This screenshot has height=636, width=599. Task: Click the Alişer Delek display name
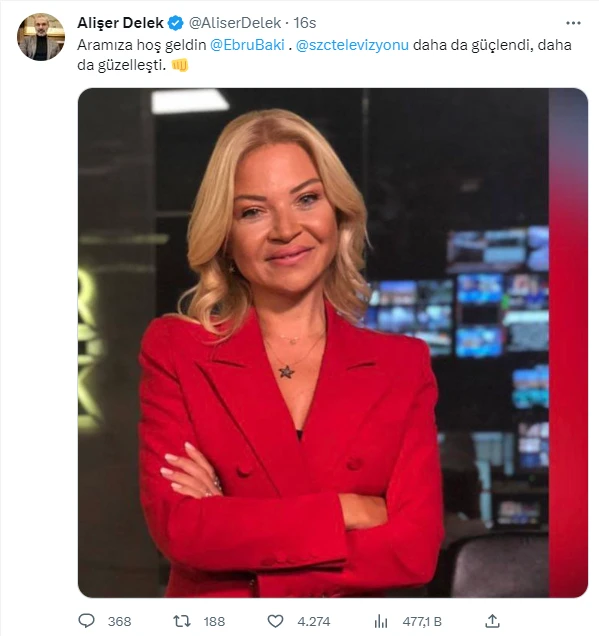click(120, 23)
